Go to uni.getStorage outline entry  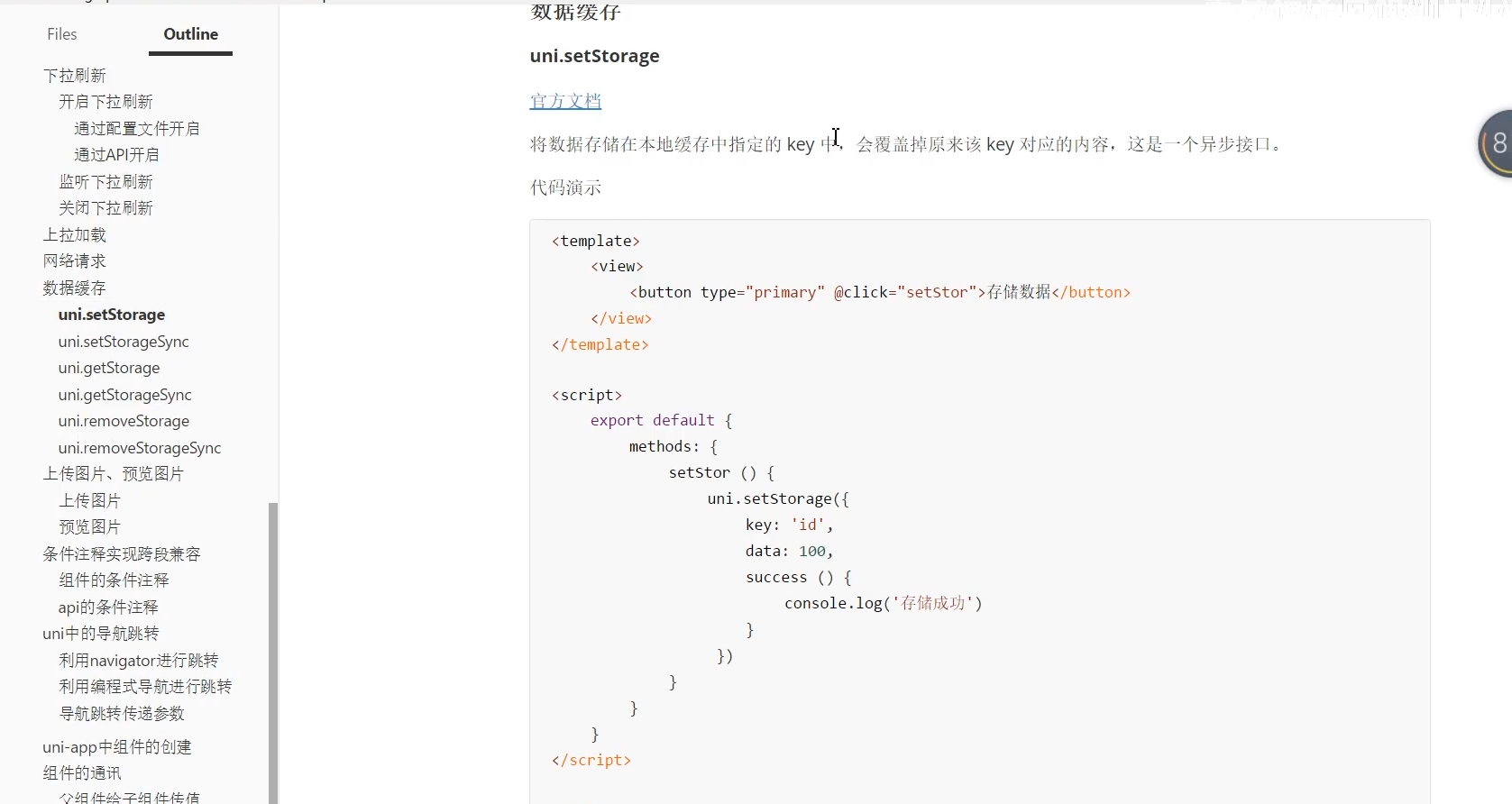(x=109, y=368)
